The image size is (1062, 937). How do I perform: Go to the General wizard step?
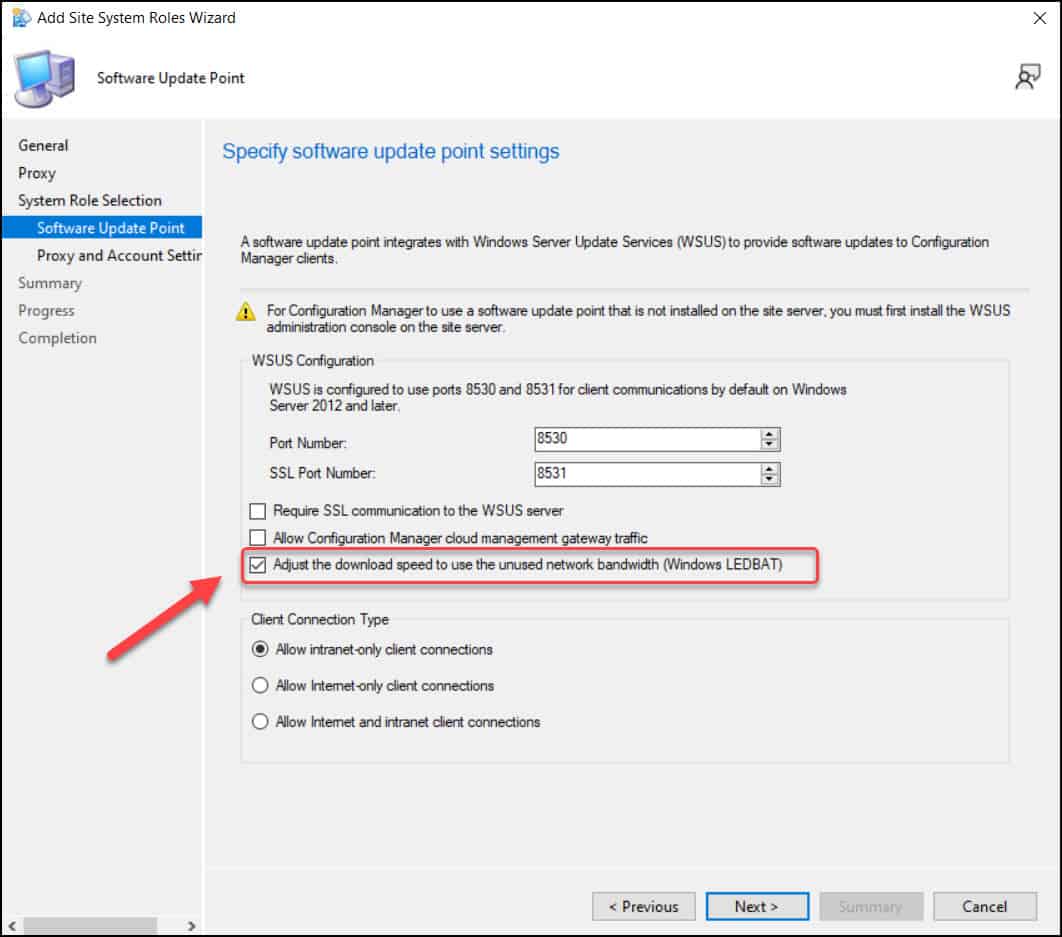pos(43,146)
